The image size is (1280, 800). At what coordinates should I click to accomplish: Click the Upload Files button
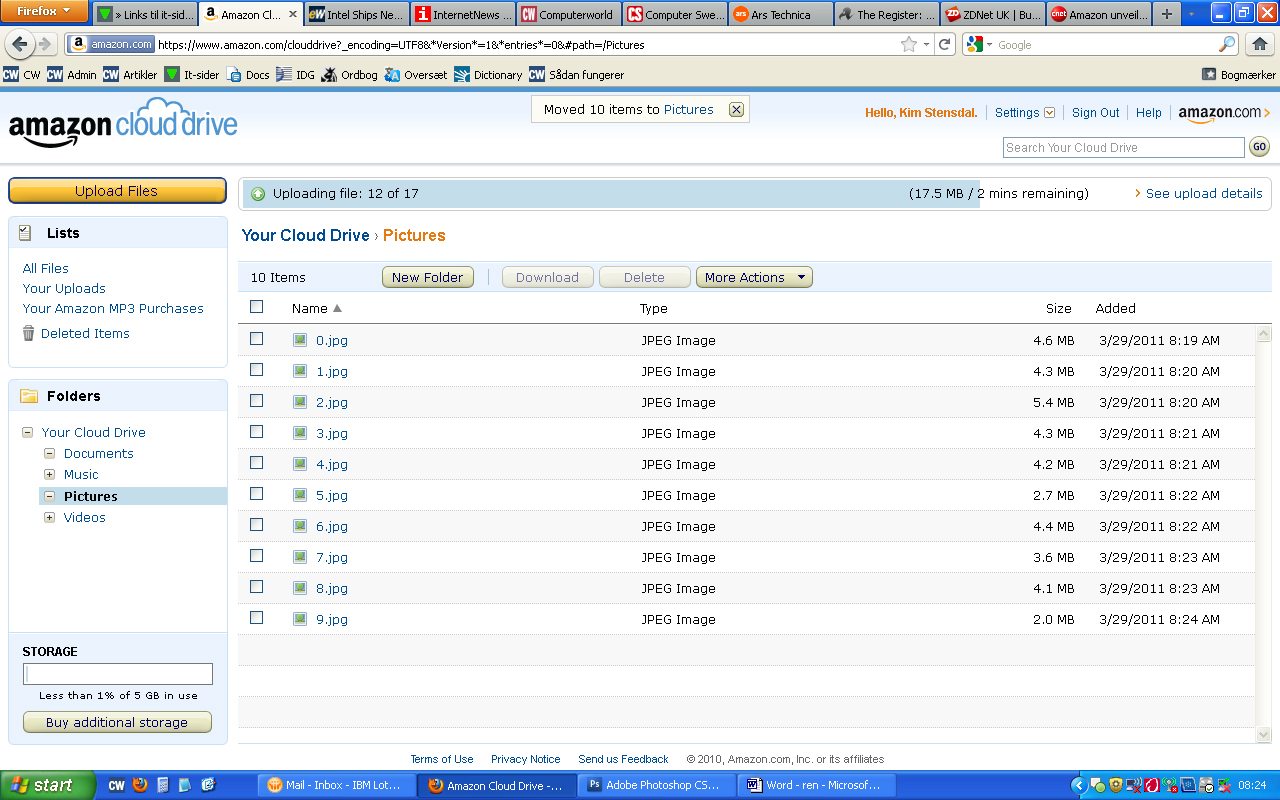point(117,191)
